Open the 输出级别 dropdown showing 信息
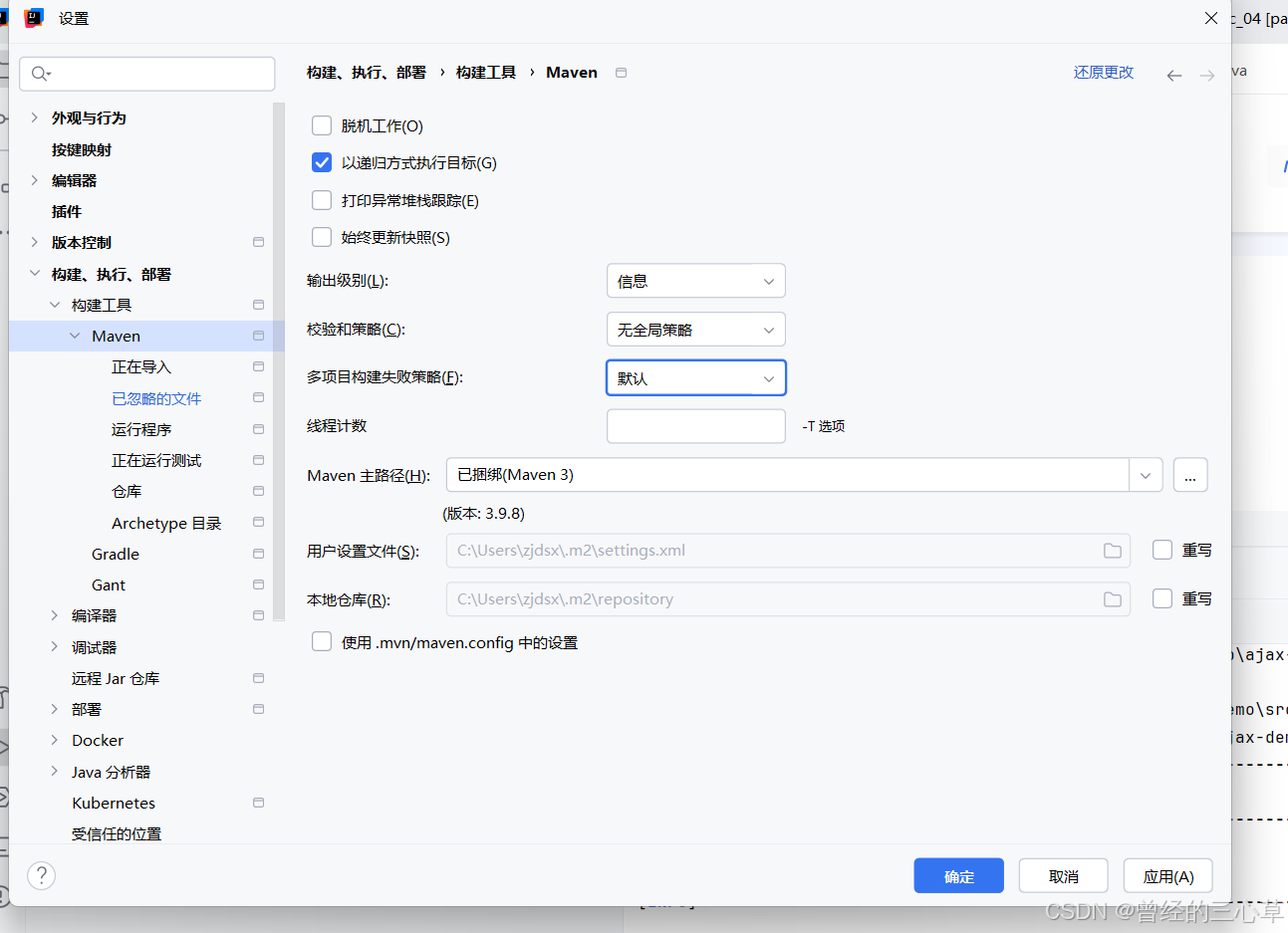Screen dimensions: 1288x933 click(x=696, y=281)
